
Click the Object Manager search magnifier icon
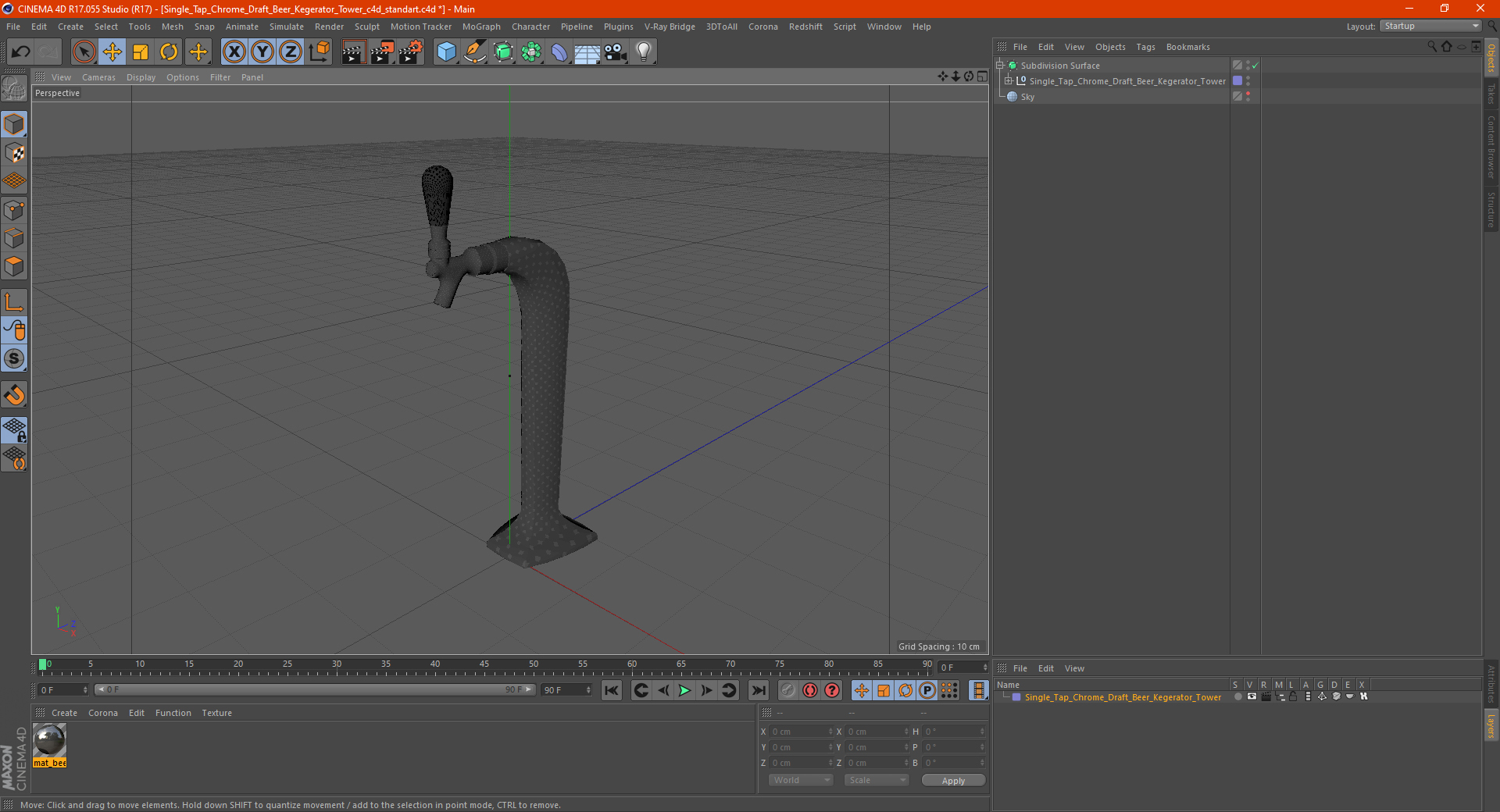[x=1431, y=47]
